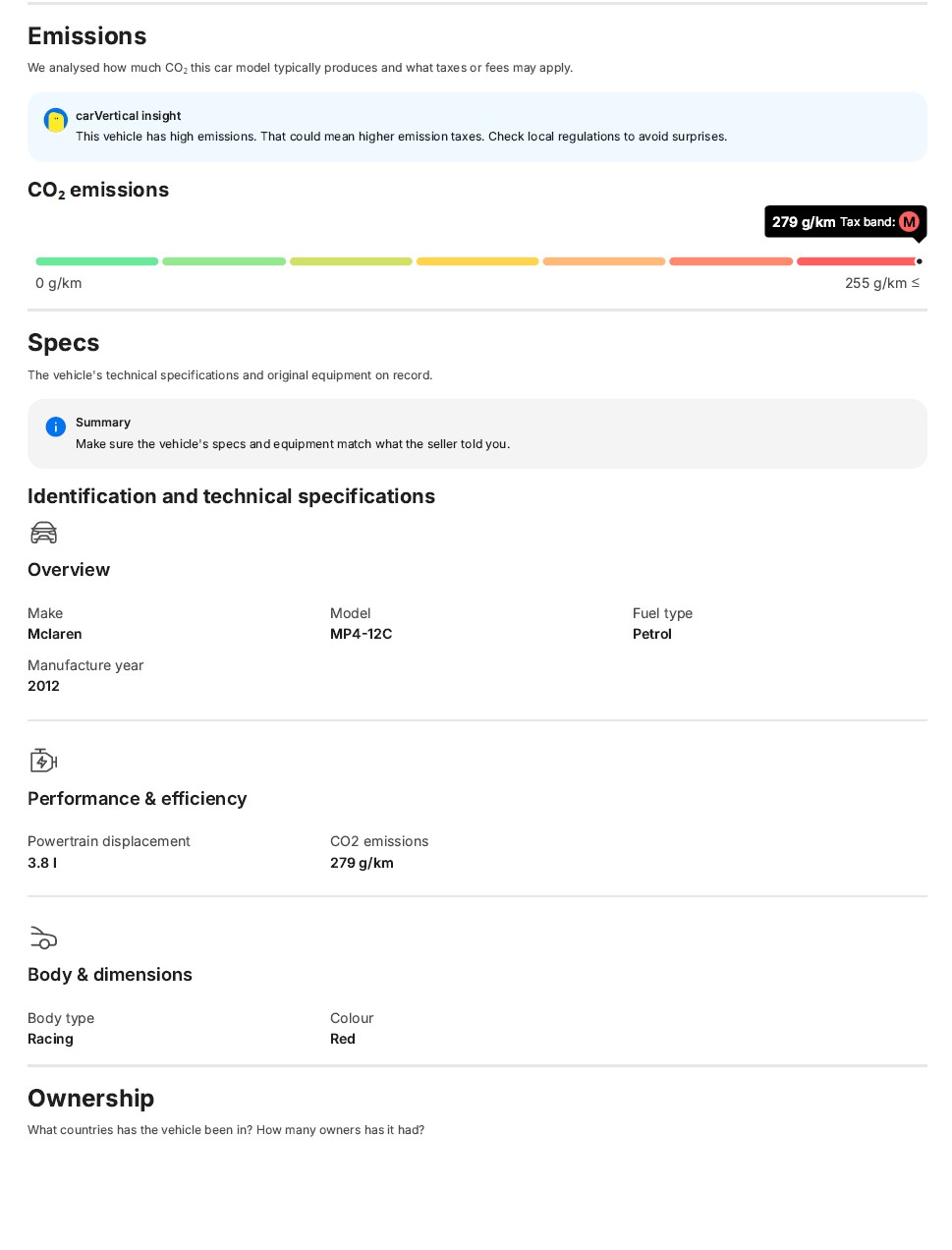Click the Identification and technical specifications heading
Image resolution: width=952 pixels, height=1250 pixels.
[232, 496]
